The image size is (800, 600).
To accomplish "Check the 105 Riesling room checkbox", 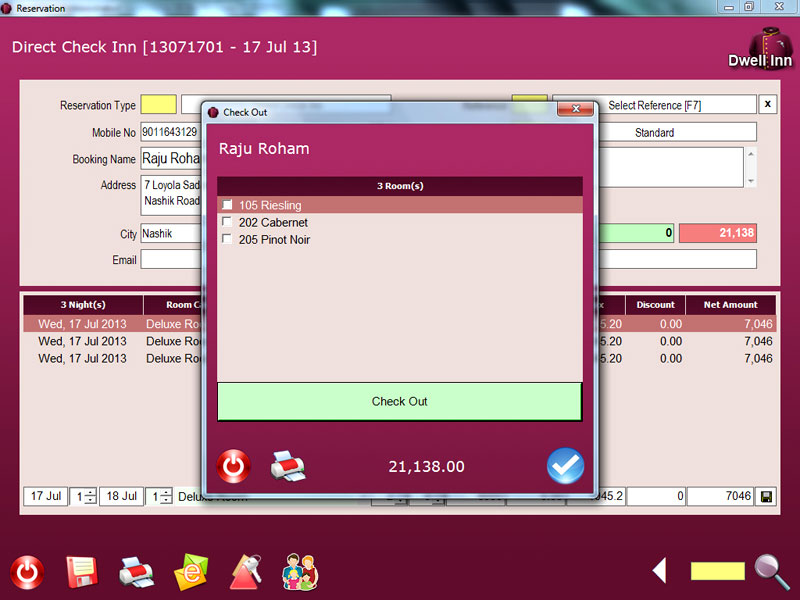I will coord(227,205).
